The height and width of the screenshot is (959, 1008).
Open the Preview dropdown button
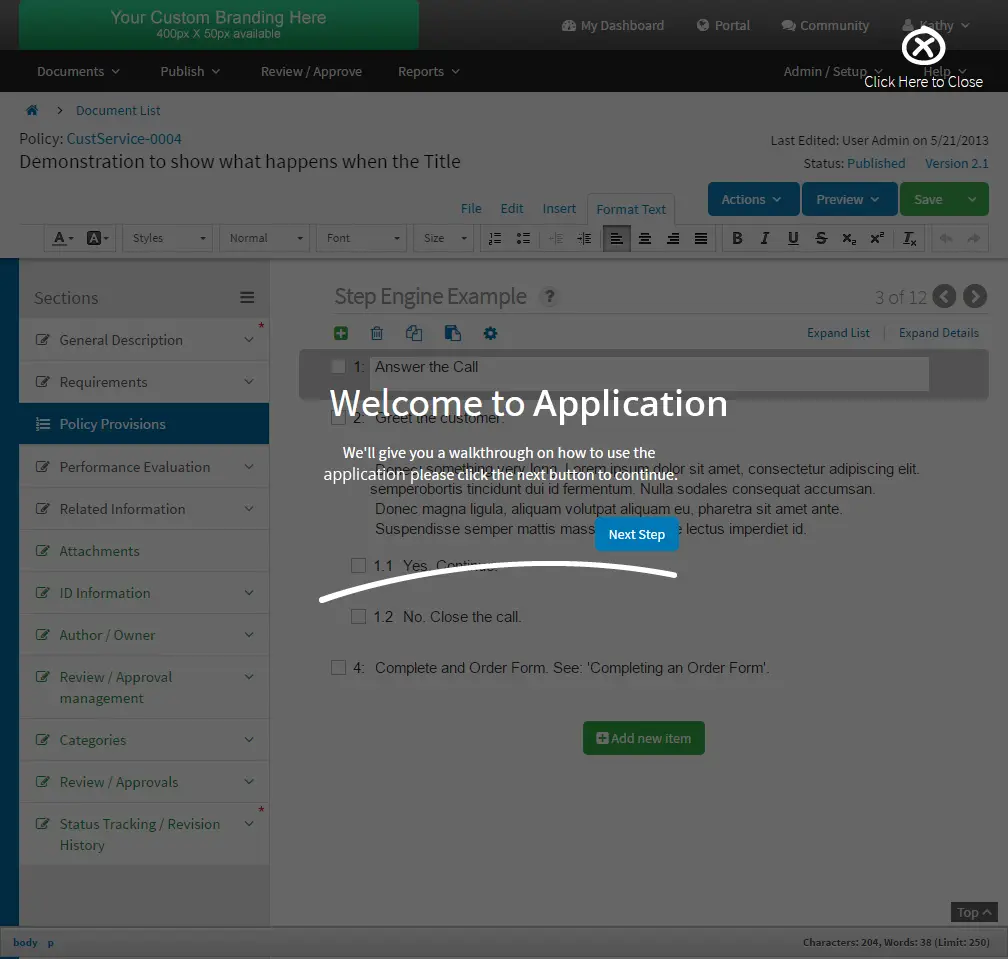pos(849,199)
